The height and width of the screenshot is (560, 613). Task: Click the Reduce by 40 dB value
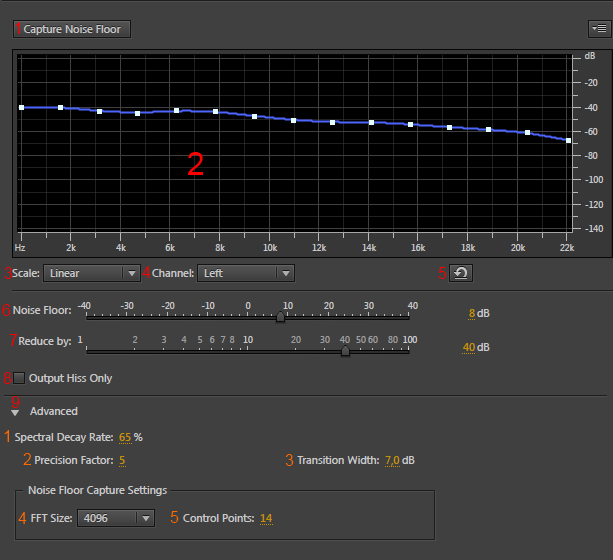tap(468, 348)
